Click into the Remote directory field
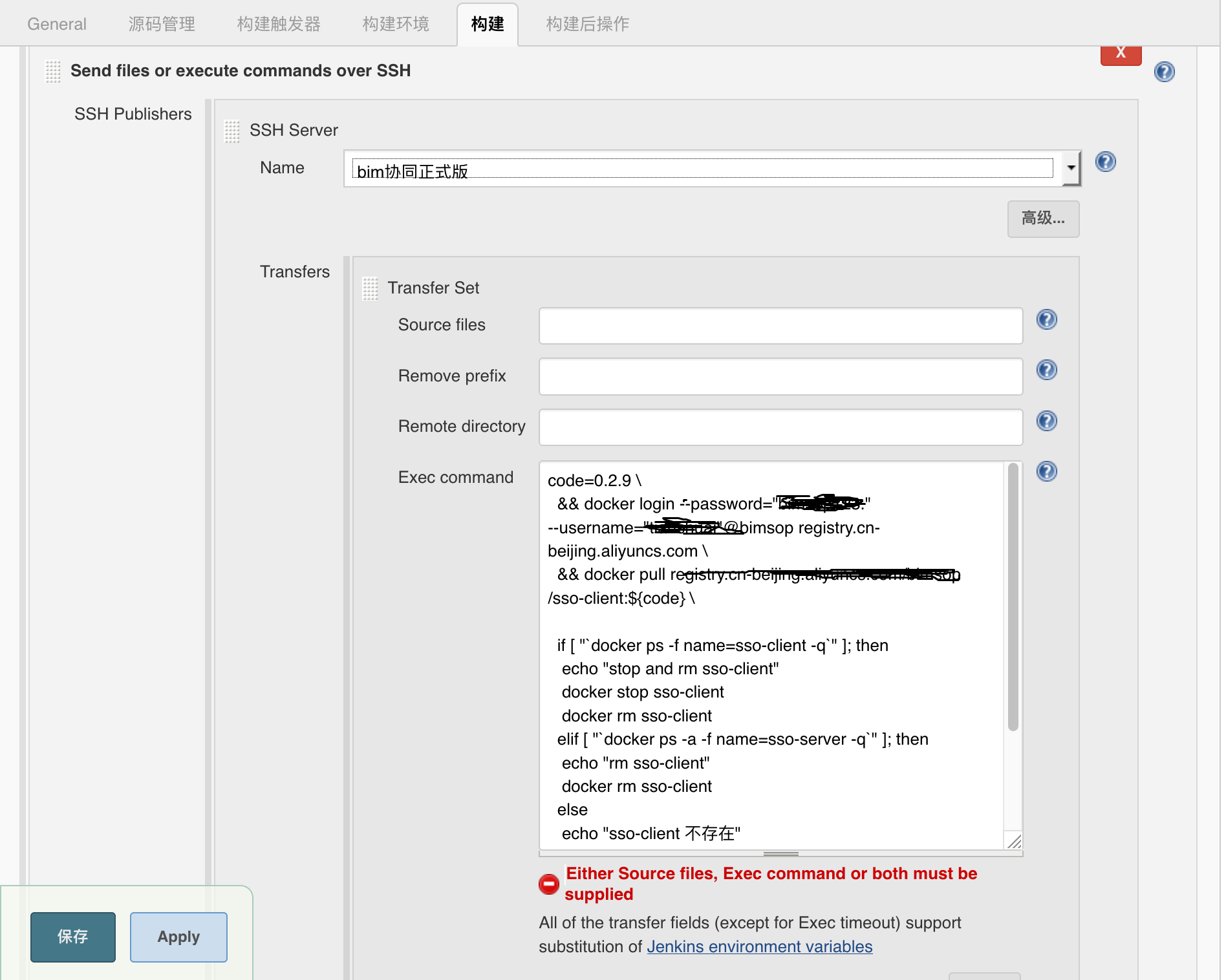Viewport: 1226px width, 980px height. [x=780, y=427]
